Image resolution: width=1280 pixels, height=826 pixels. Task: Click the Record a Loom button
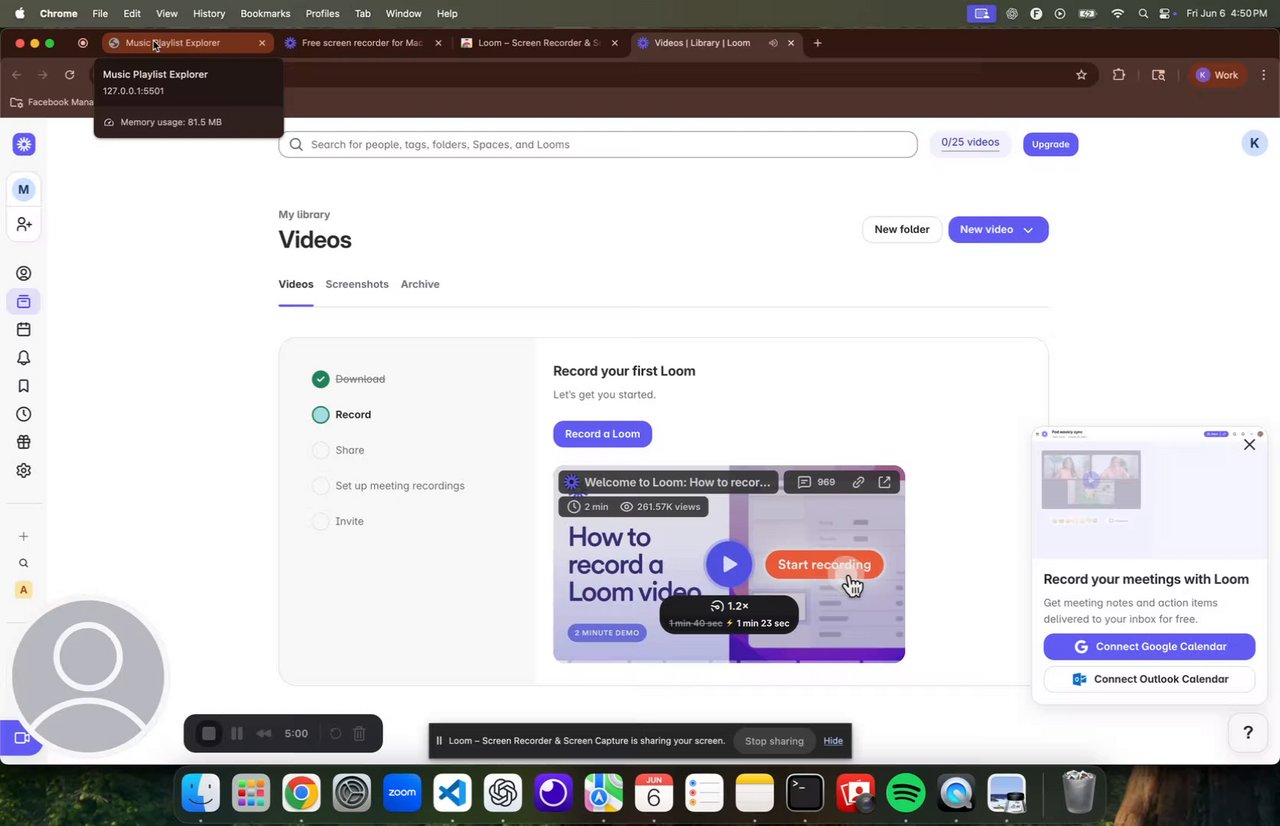602,434
